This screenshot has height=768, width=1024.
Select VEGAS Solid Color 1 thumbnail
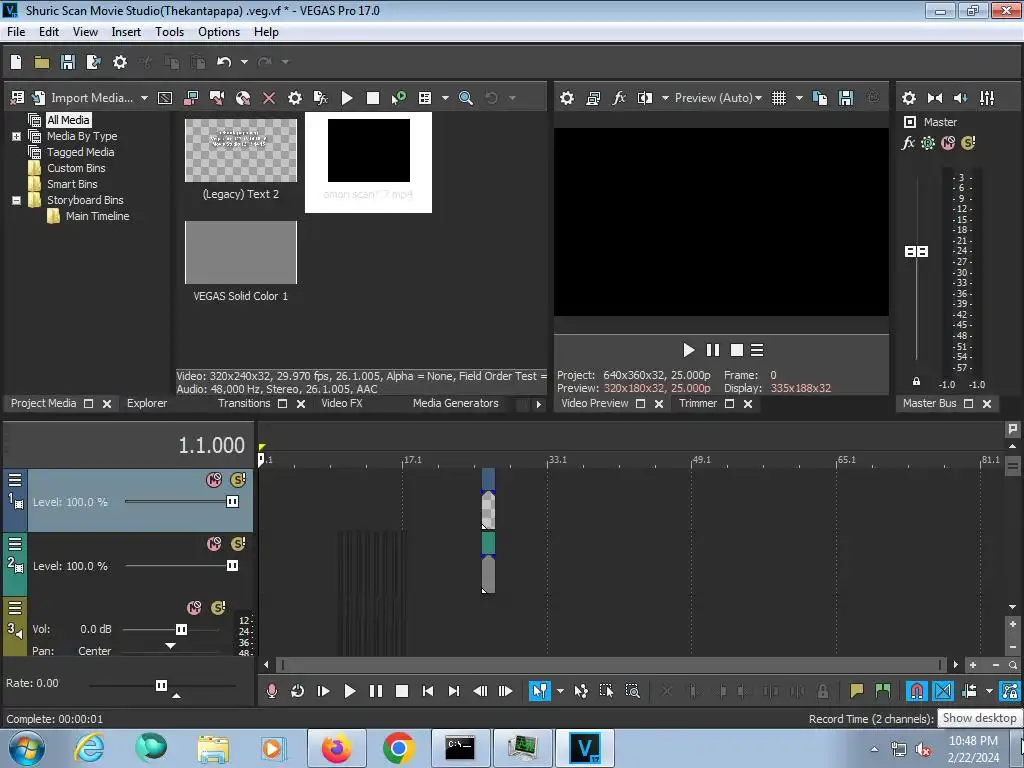[x=241, y=253]
